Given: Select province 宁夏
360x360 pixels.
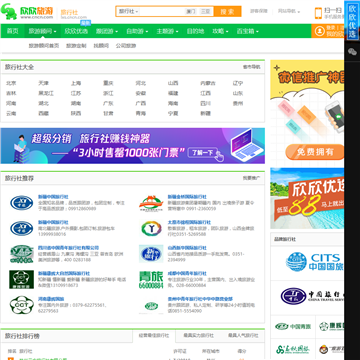Looking at the screenshot, I should [x=173, y=113].
